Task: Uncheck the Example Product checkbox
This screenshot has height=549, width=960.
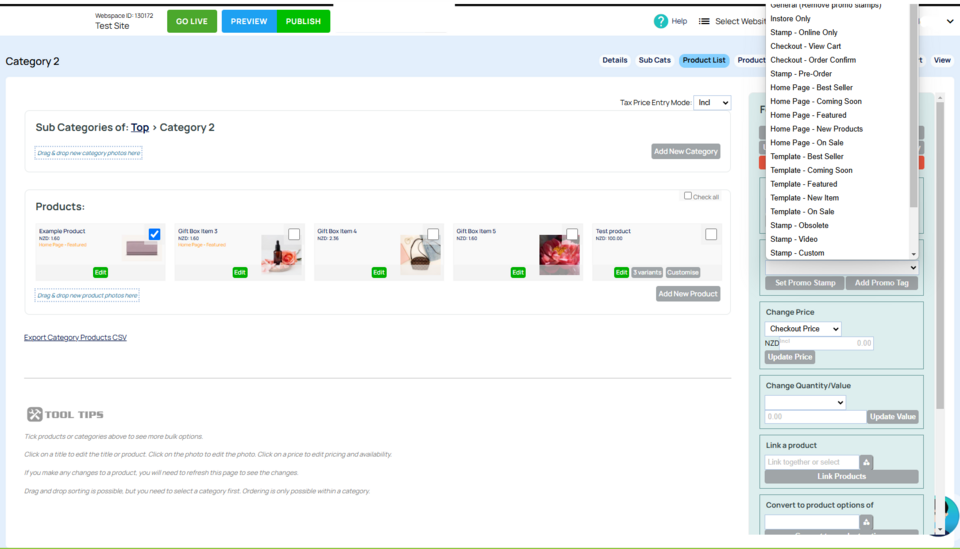Action: pyautogui.click(x=154, y=234)
